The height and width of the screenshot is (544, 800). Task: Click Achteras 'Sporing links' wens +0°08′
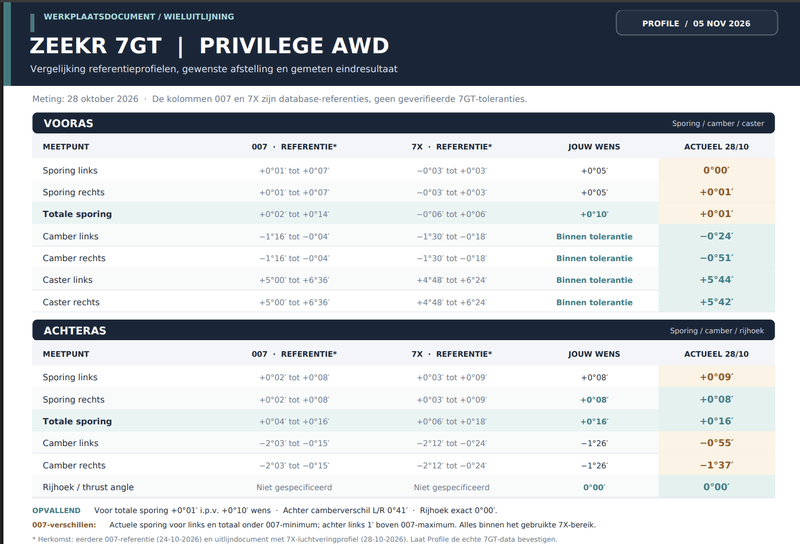(x=594, y=378)
